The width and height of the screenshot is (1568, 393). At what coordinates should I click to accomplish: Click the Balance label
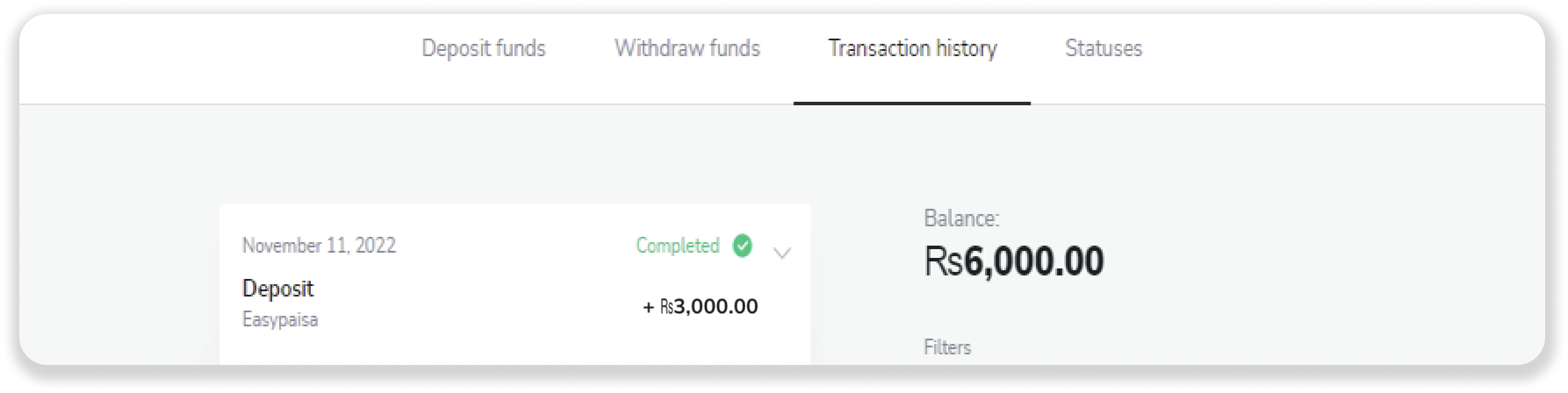click(961, 218)
